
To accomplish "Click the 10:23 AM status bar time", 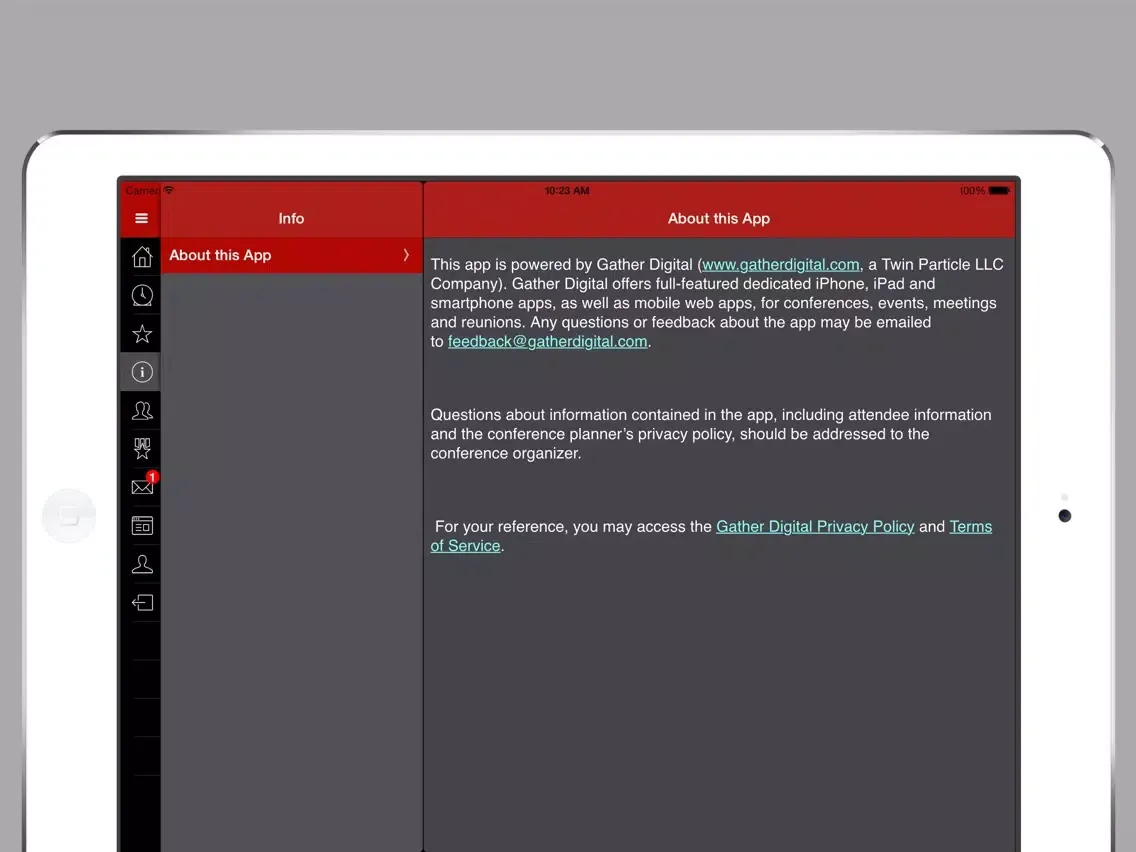I will (567, 191).
